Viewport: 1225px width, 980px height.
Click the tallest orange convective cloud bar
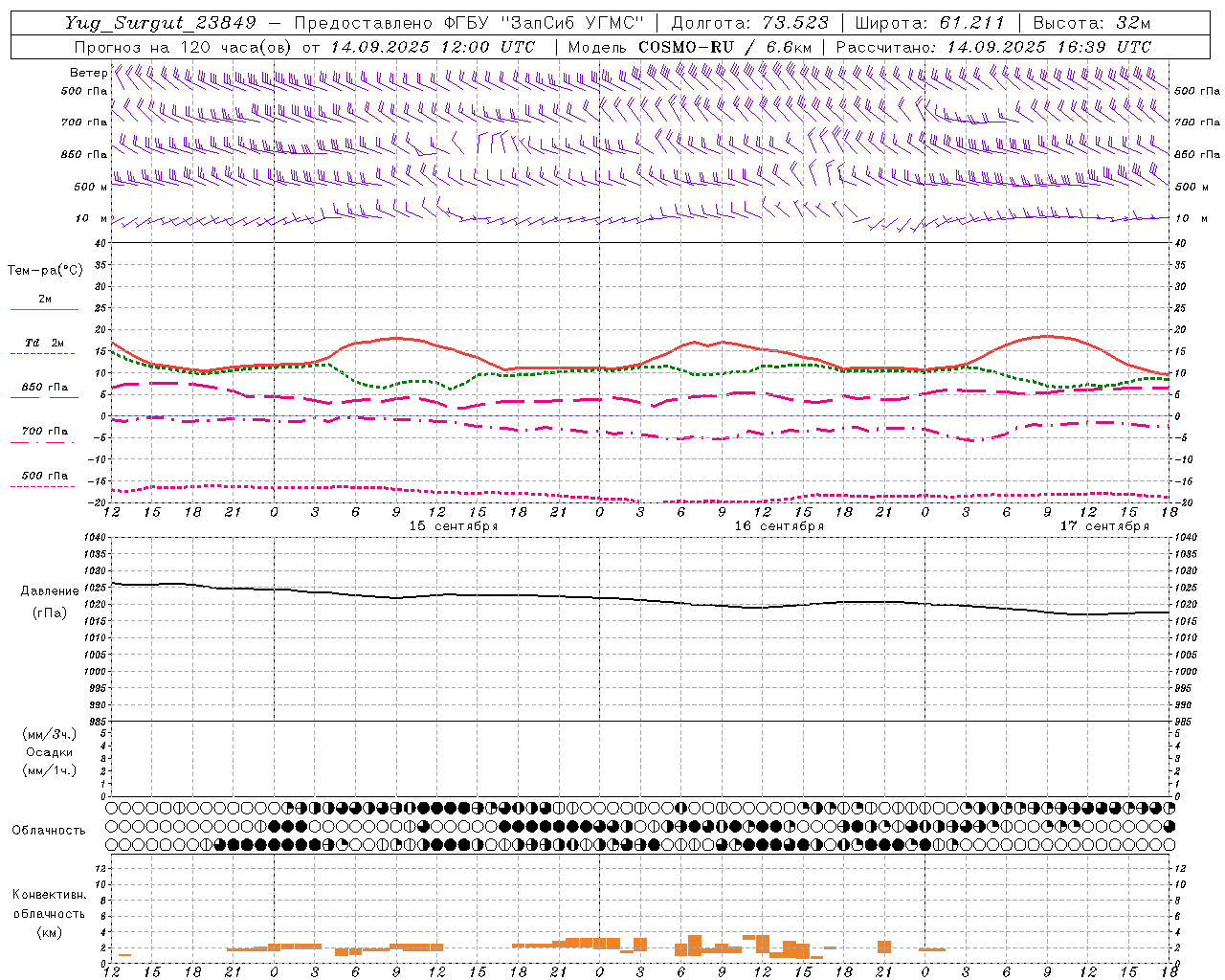[695, 945]
